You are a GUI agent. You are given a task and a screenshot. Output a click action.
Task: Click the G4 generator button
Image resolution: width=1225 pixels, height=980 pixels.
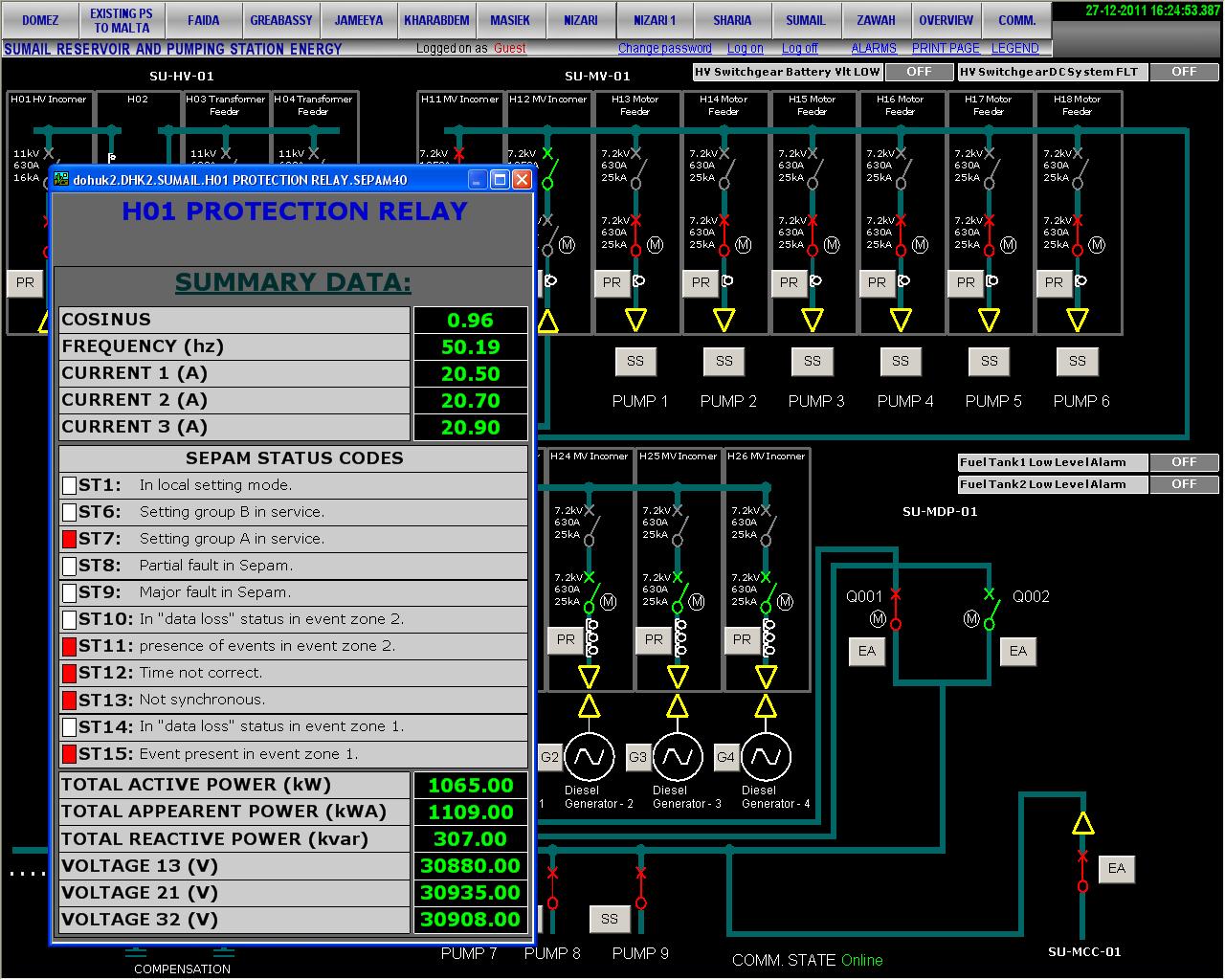coord(726,757)
